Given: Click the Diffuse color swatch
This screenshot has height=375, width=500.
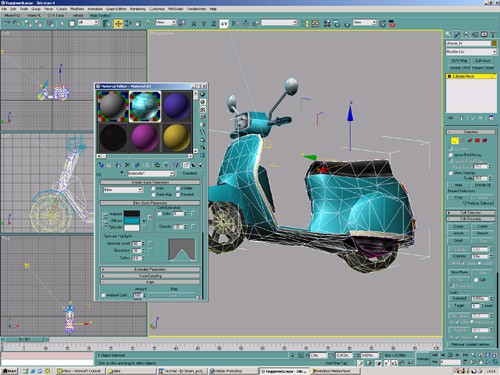Looking at the screenshot, I should (x=132, y=221).
